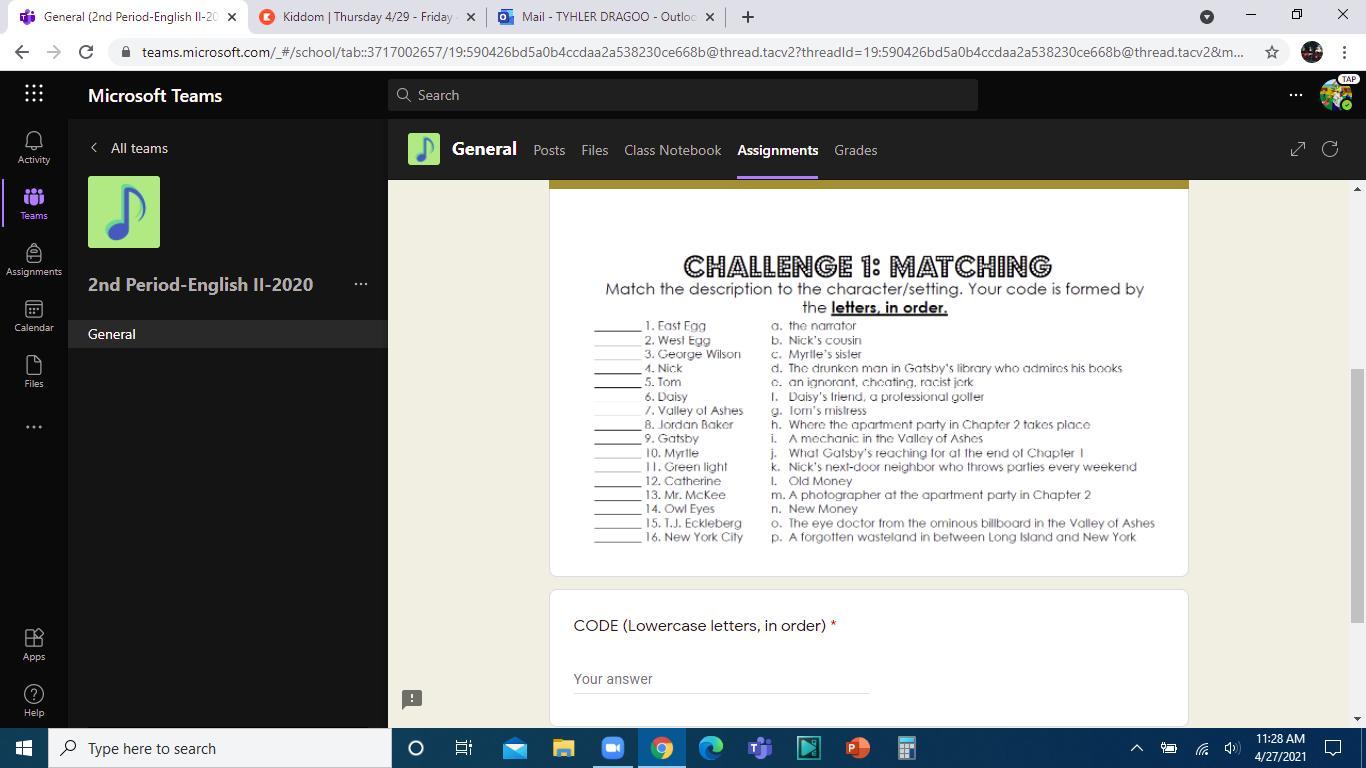
Task: Open the volume control in system tray
Action: (1232, 748)
